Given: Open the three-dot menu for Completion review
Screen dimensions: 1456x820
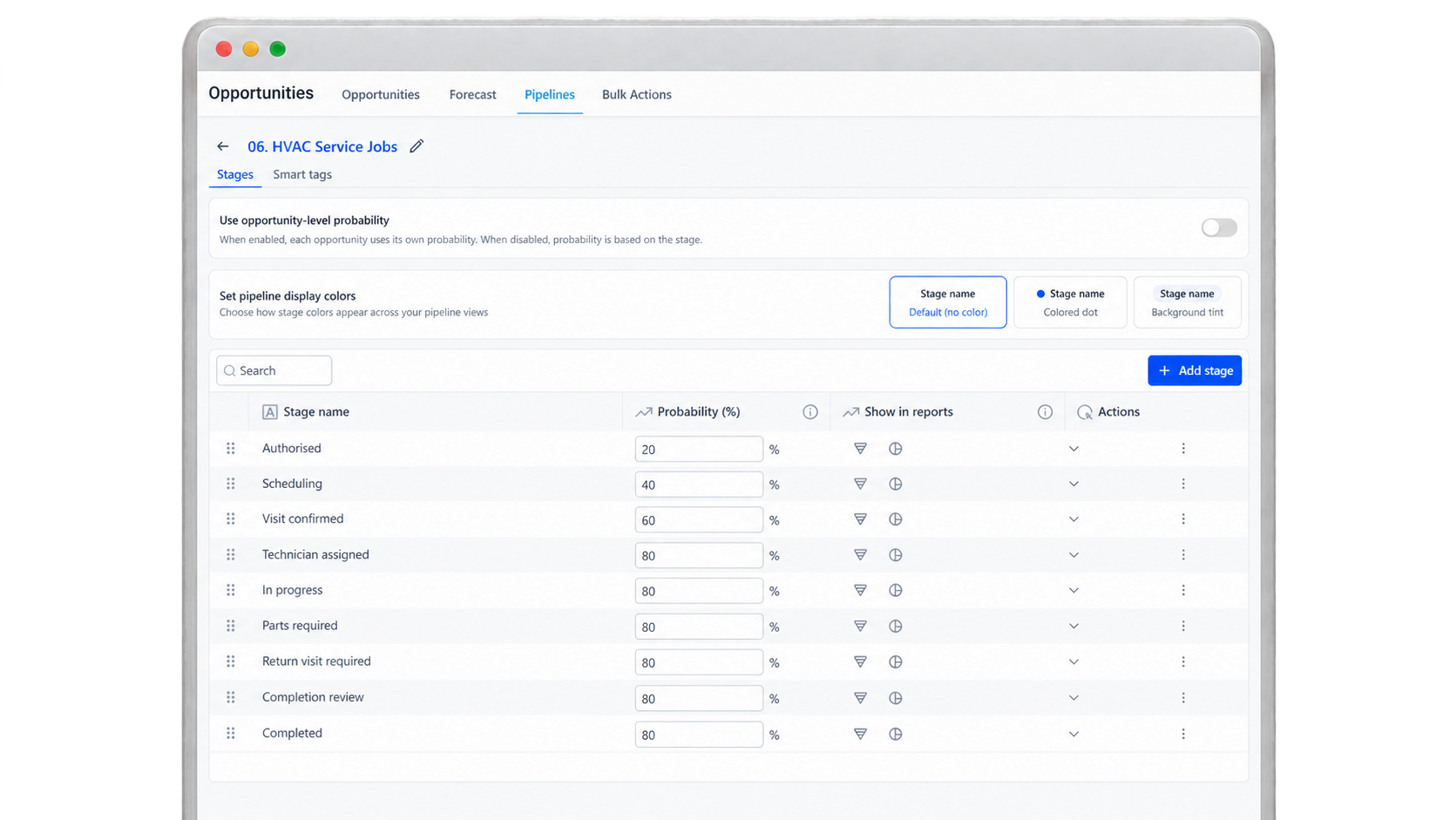Looking at the screenshot, I should click(1183, 698).
